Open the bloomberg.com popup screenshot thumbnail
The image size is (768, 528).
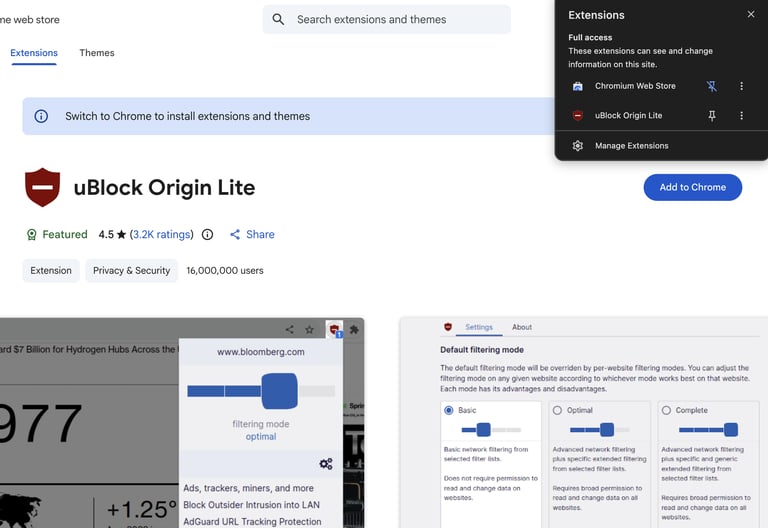coord(182,423)
